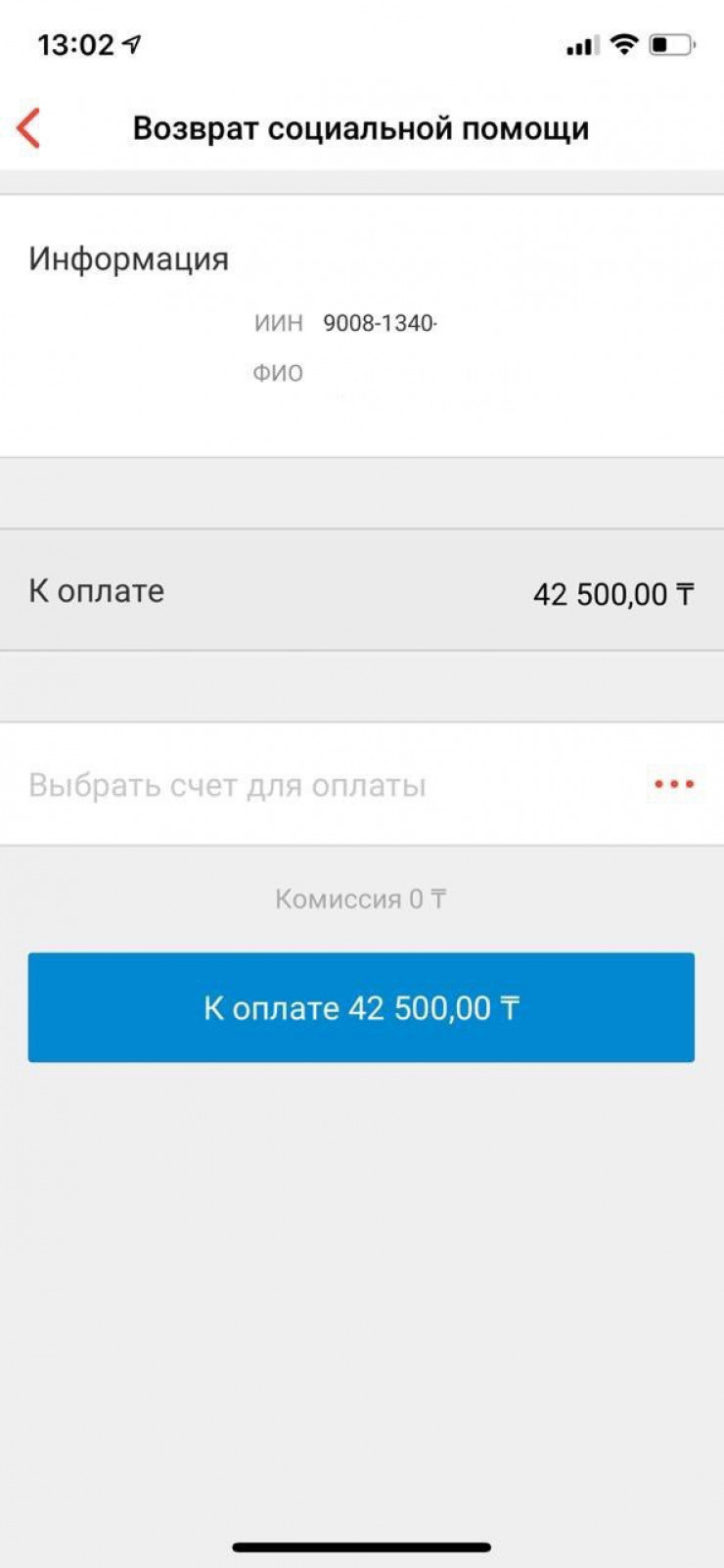Tap the 42 500,00 ₸ amount in the row

613,594
